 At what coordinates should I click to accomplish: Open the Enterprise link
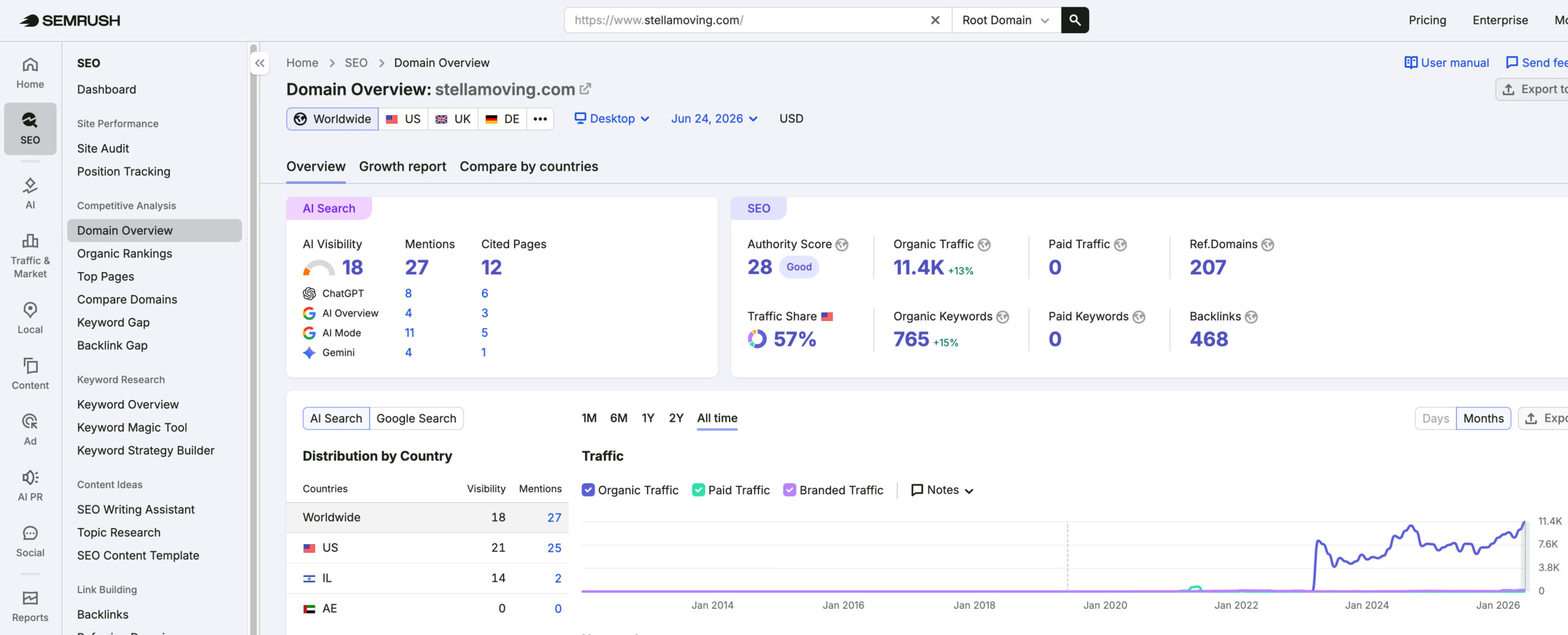point(1500,20)
